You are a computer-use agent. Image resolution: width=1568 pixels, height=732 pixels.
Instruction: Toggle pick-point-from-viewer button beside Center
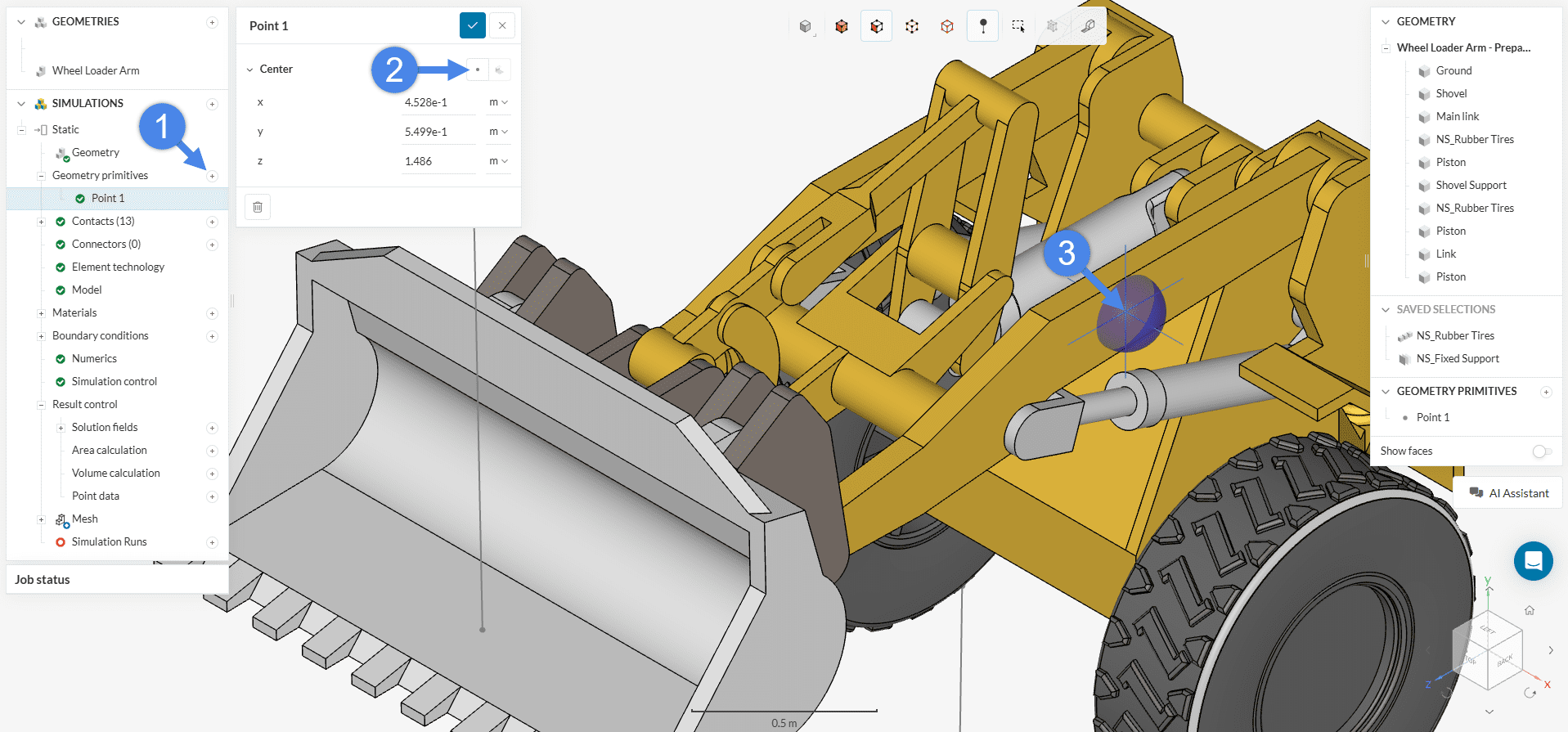pyautogui.click(x=478, y=70)
